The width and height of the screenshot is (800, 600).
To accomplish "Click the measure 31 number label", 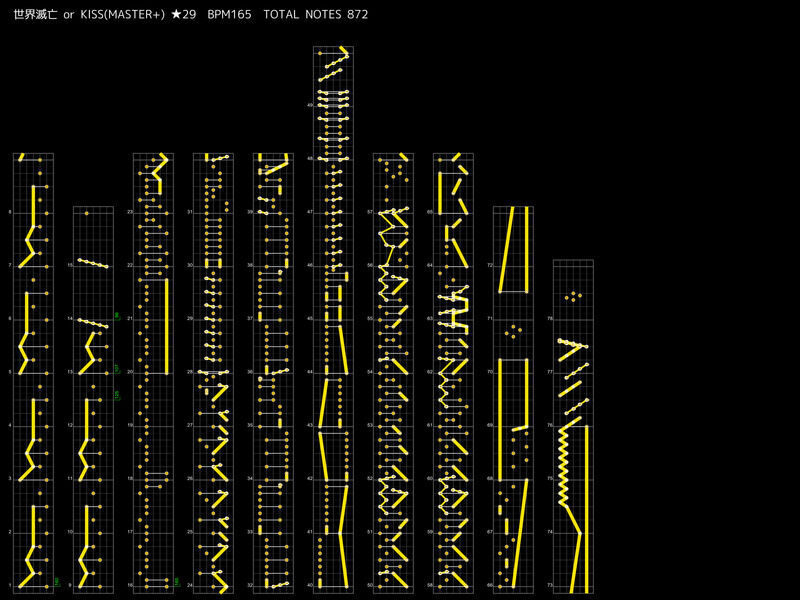I will tap(189, 213).
